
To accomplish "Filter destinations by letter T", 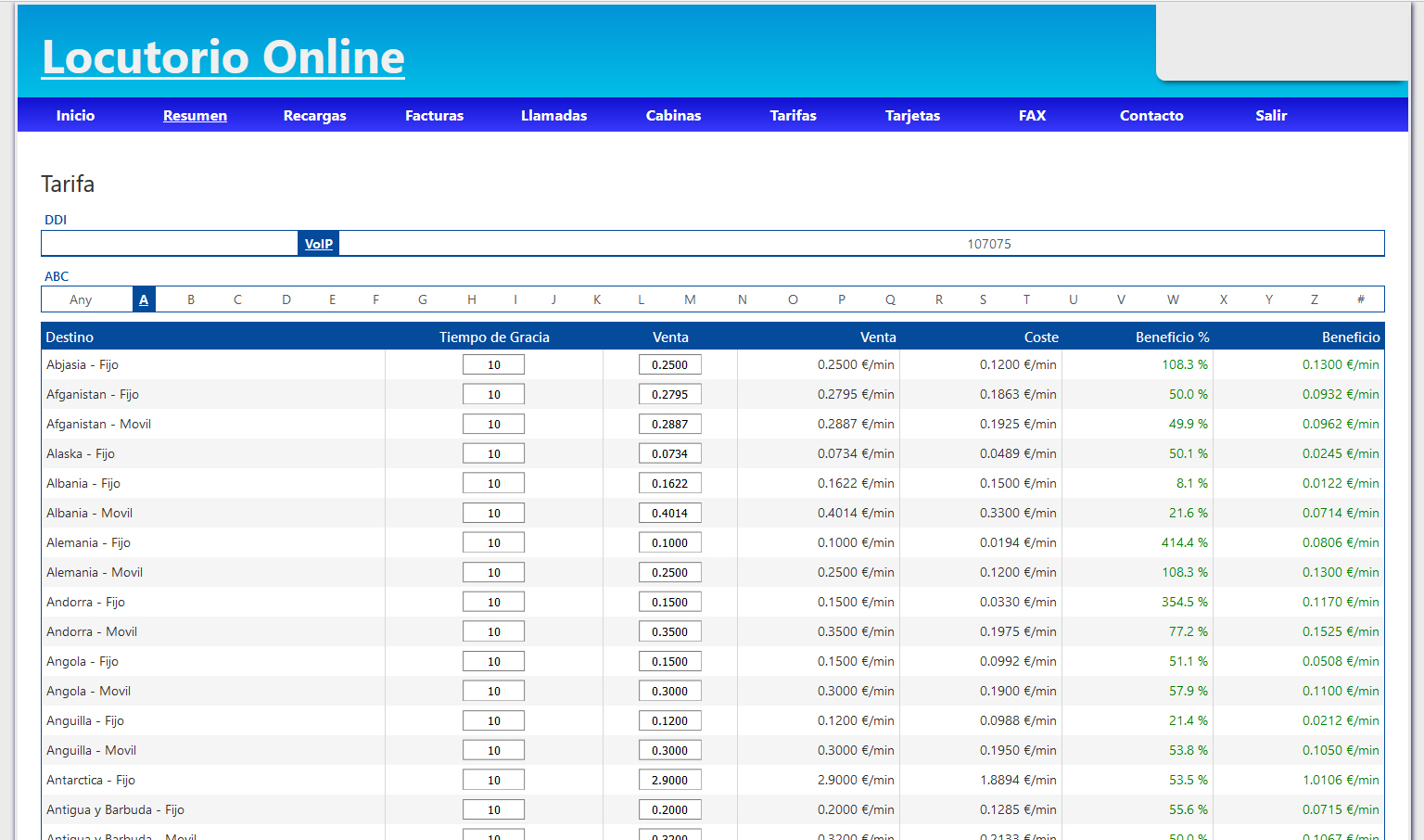I will [1026, 299].
